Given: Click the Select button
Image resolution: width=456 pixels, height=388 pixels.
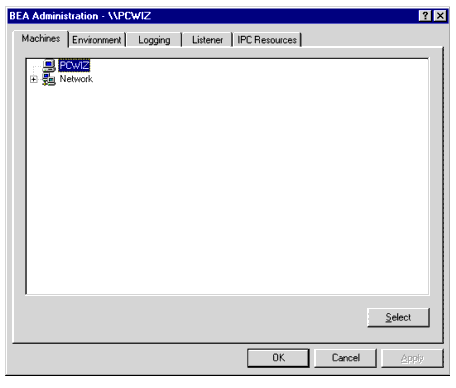Looking at the screenshot, I should (398, 317).
